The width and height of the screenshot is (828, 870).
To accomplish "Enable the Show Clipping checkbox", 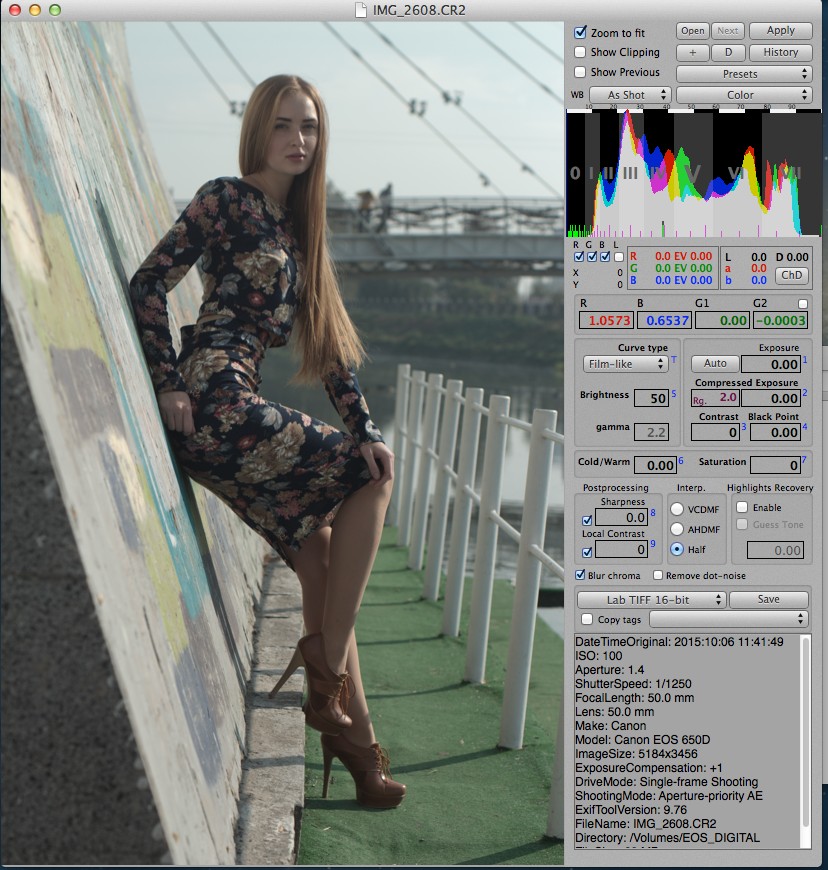I will click(x=580, y=52).
